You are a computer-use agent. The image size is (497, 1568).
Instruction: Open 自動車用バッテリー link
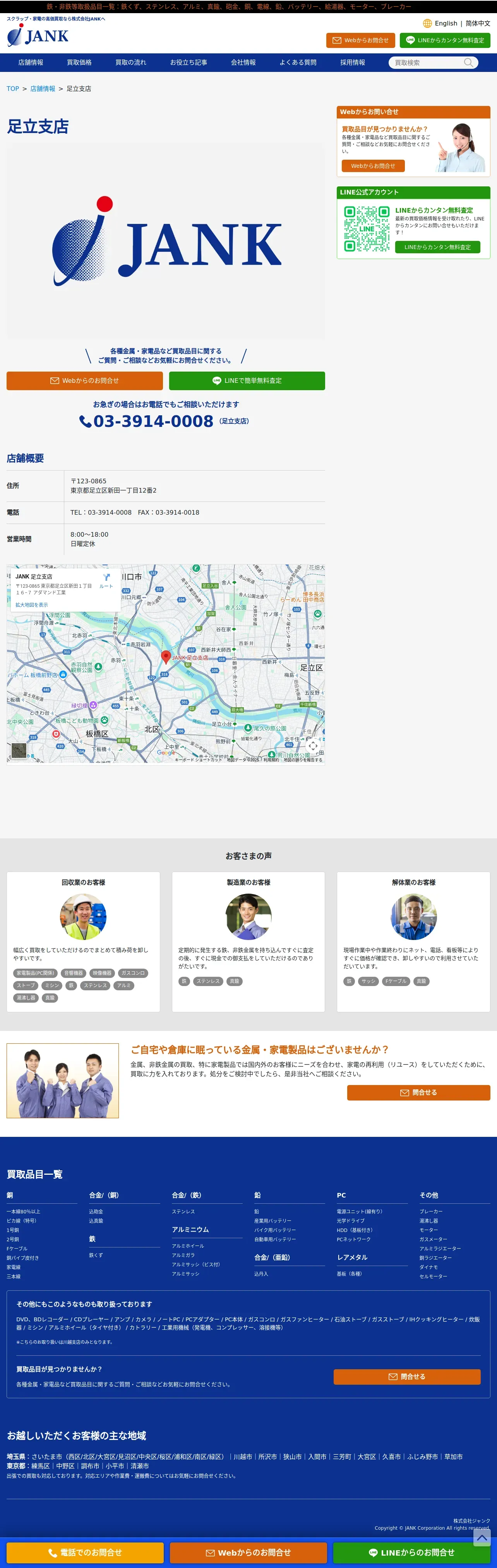coord(275,1239)
